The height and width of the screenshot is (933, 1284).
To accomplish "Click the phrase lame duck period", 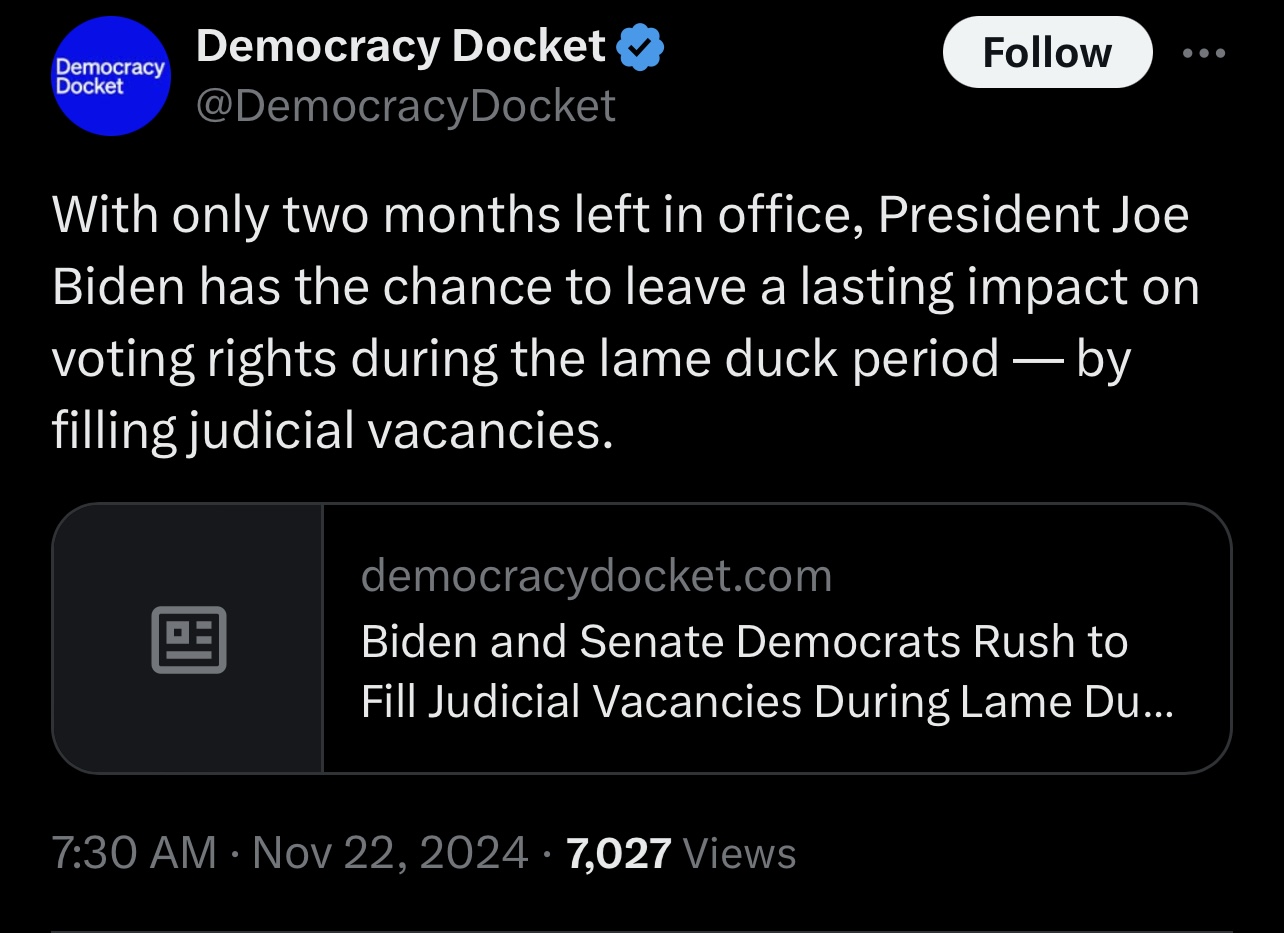I will pos(799,358).
